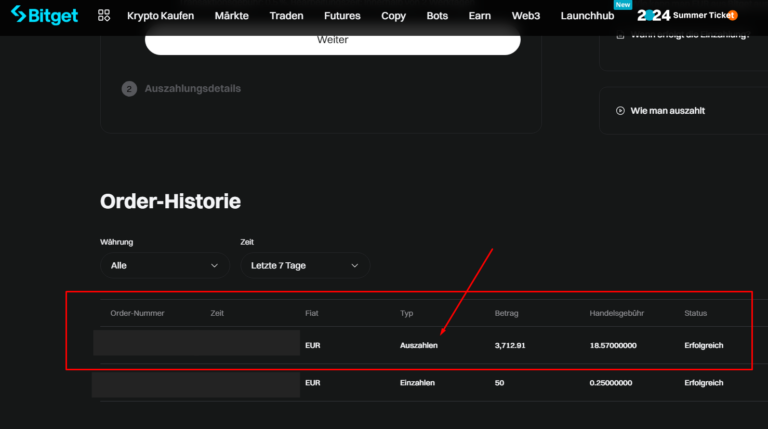
Task: Open the Wie man auszahlt guide link
Action: (x=667, y=111)
